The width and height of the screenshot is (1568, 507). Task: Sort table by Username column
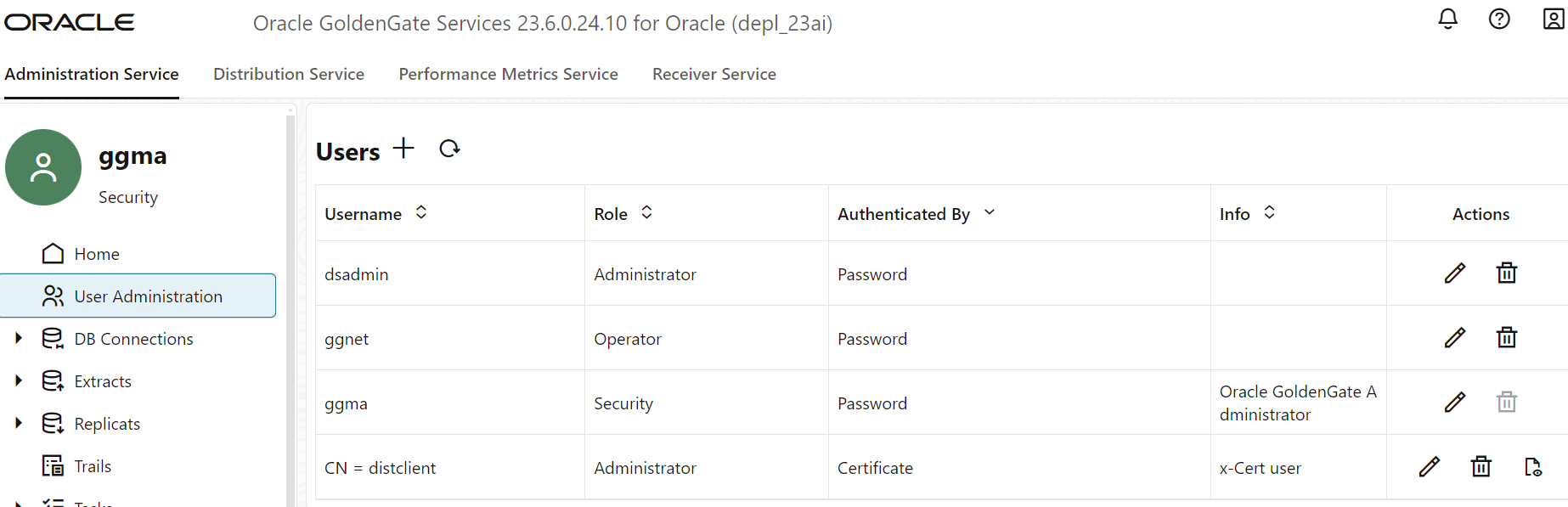point(421,212)
